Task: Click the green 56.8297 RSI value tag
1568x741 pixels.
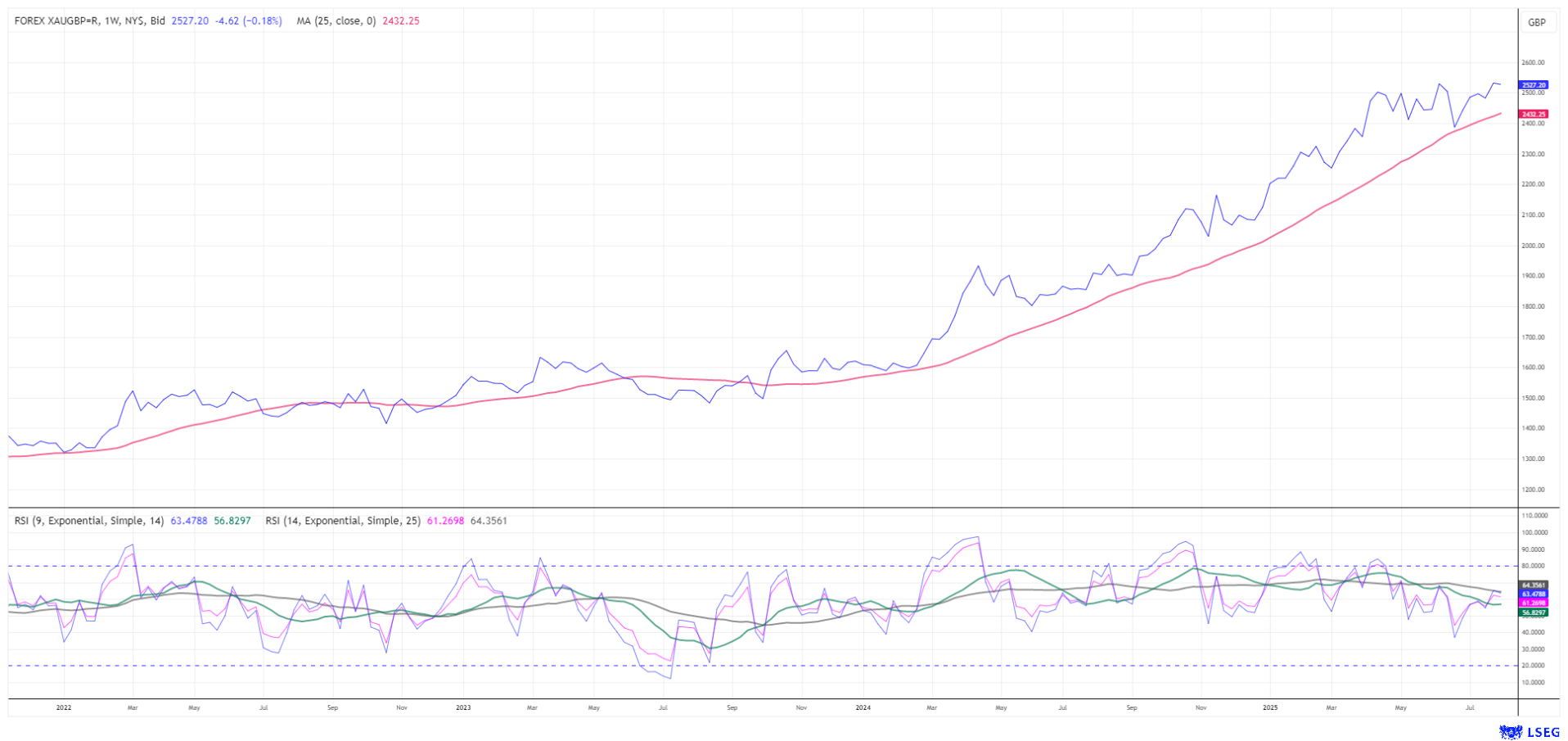Action: pyautogui.click(x=1534, y=612)
